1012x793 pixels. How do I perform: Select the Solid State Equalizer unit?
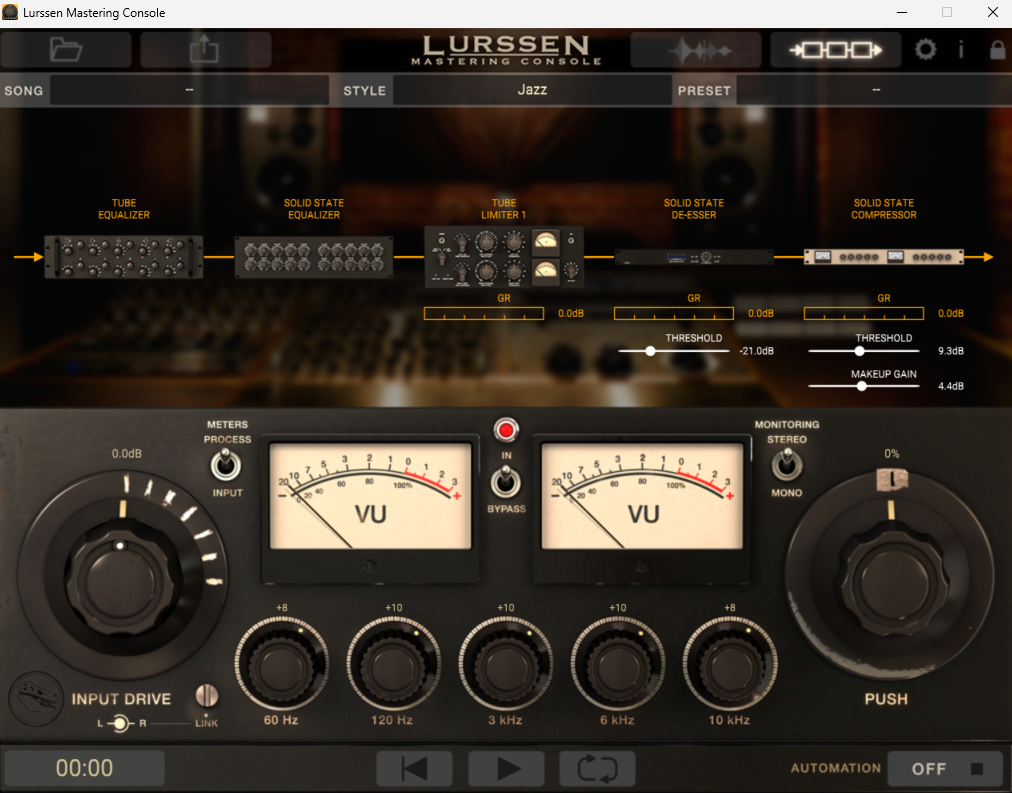tap(314, 257)
